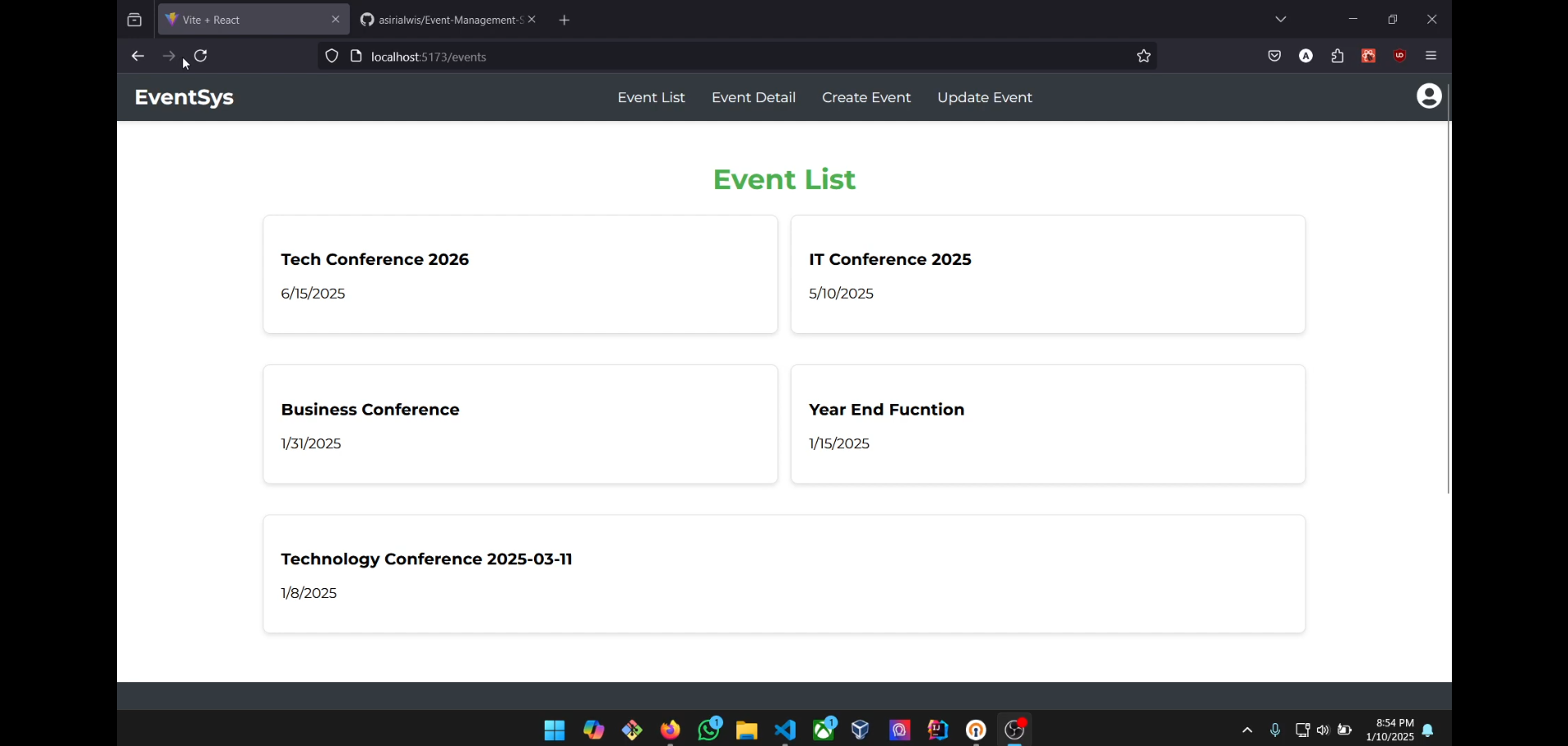This screenshot has height=746, width=1568.
Task: Go back with the browser back arrow
Action: coord(137,56)
